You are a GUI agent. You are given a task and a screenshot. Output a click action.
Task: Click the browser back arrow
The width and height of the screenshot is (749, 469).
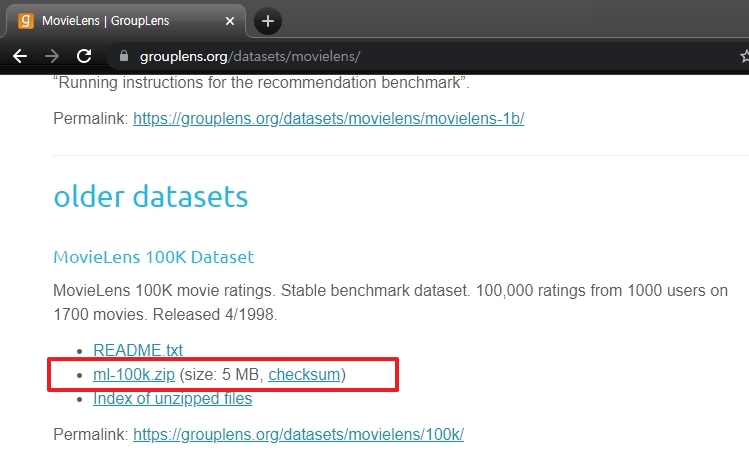coord(20,56)
